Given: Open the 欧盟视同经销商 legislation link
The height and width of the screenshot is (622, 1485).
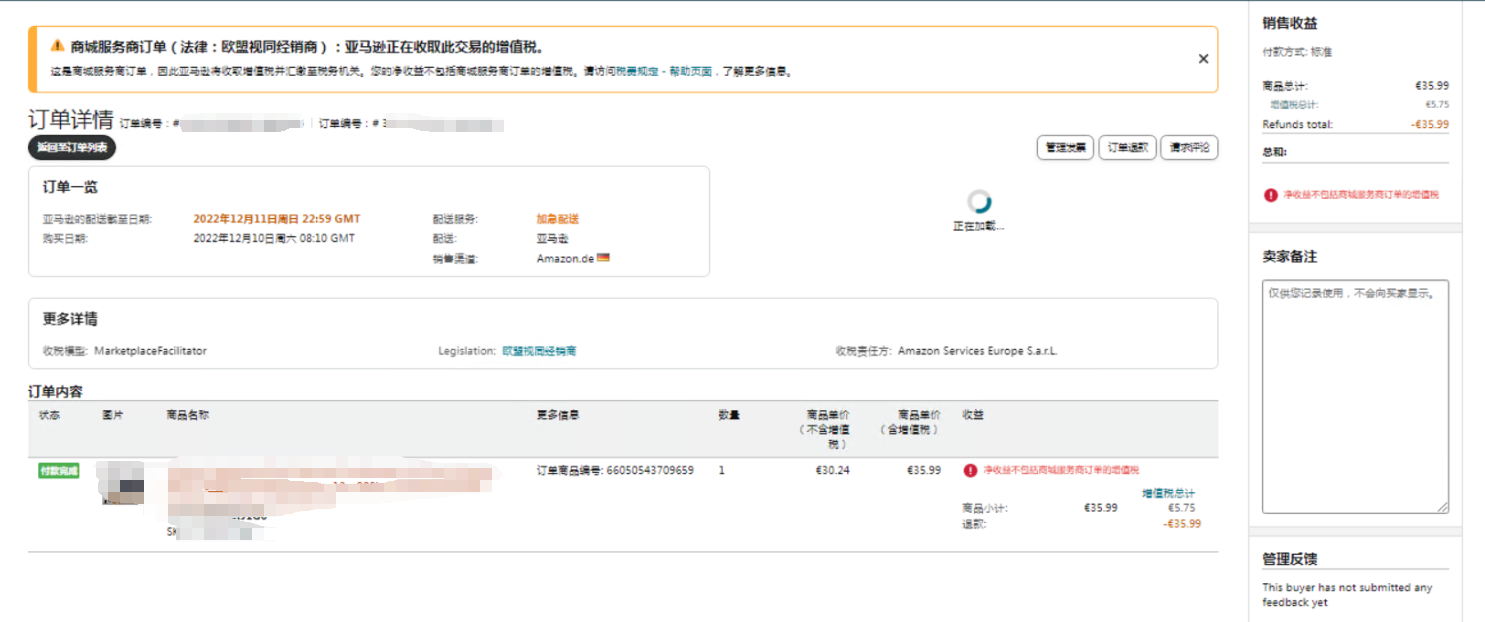Looking at the screenshot, I should [539, 351].
